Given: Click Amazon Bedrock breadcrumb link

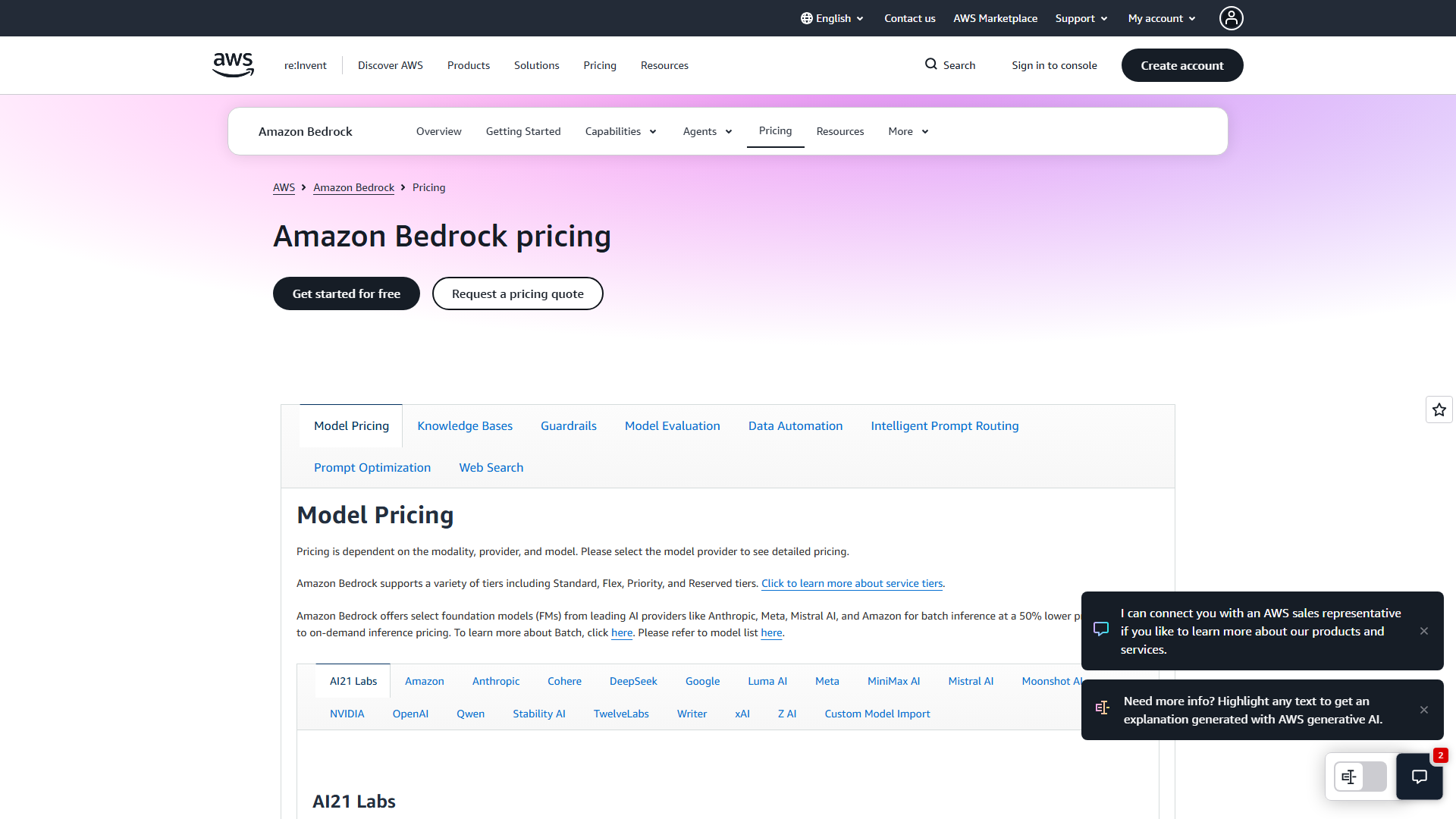Looking at the screenshot, I should 353,187.
